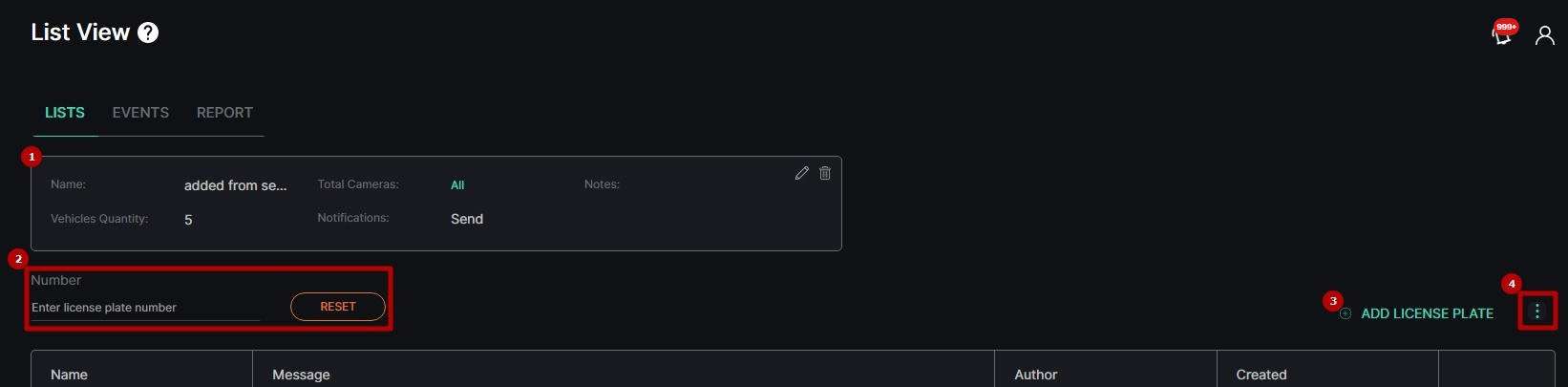Delete the list with trash icon
Screen dimensions: 1568x387
(x=825, y=173)
